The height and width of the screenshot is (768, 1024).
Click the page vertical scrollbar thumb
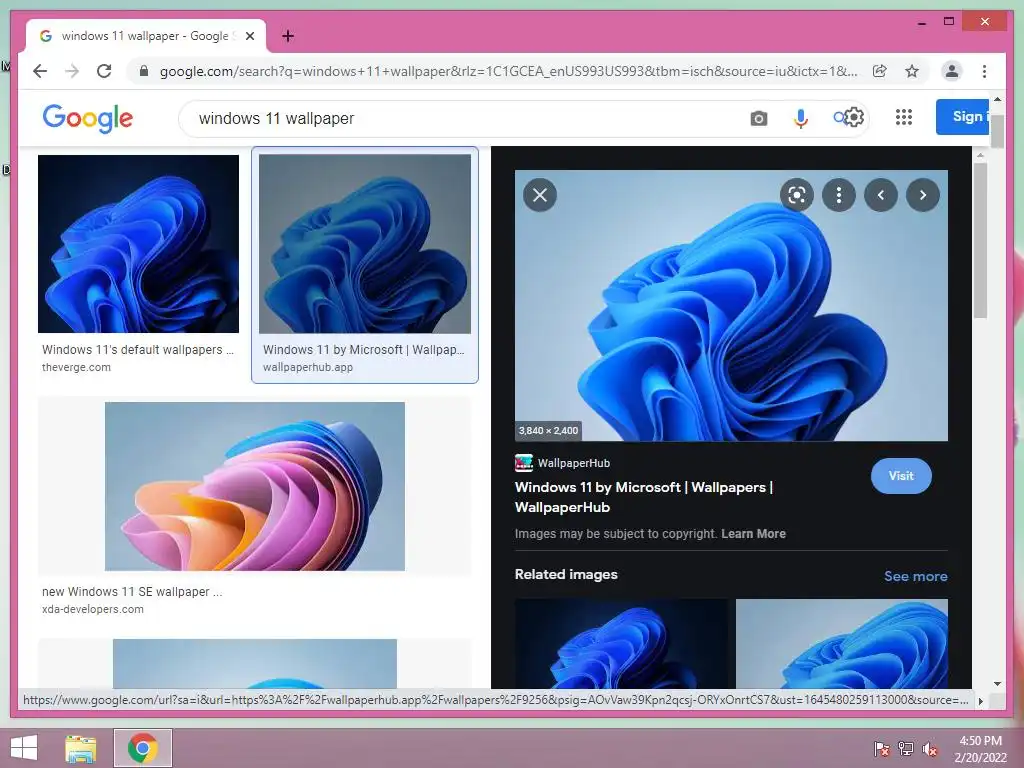pos(997,132)
